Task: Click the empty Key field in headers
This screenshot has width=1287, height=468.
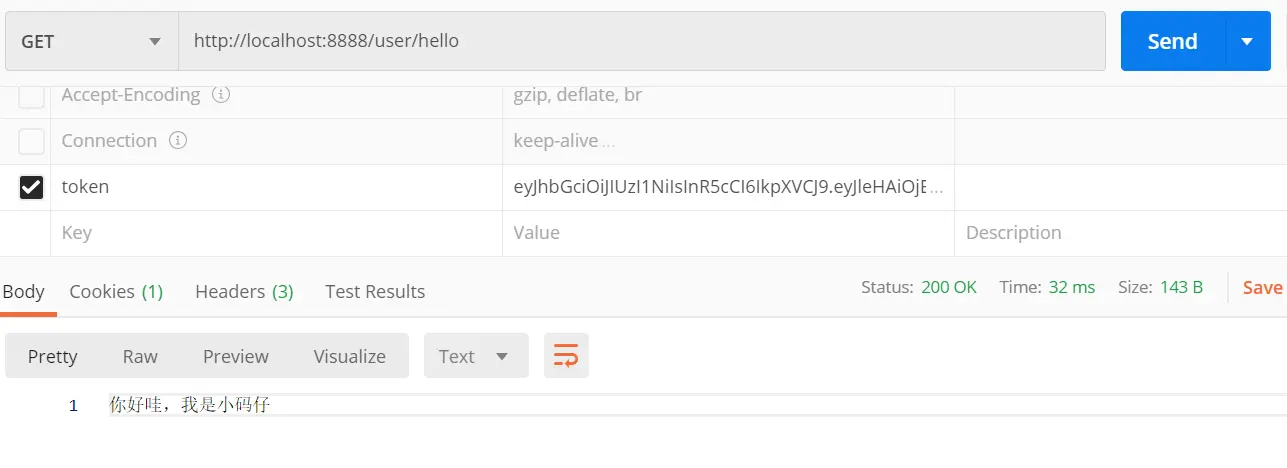Action: coord(275,233)
